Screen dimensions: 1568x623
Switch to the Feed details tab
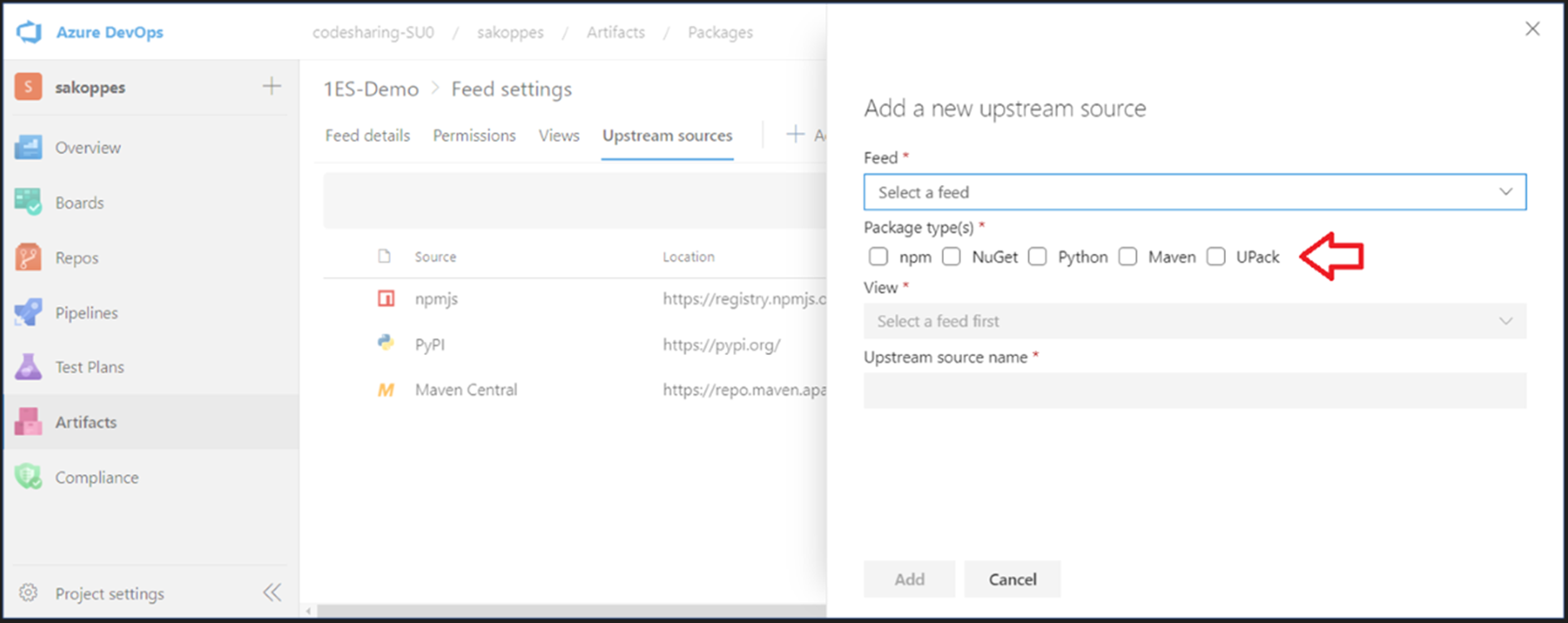click(x=368, y=135)
